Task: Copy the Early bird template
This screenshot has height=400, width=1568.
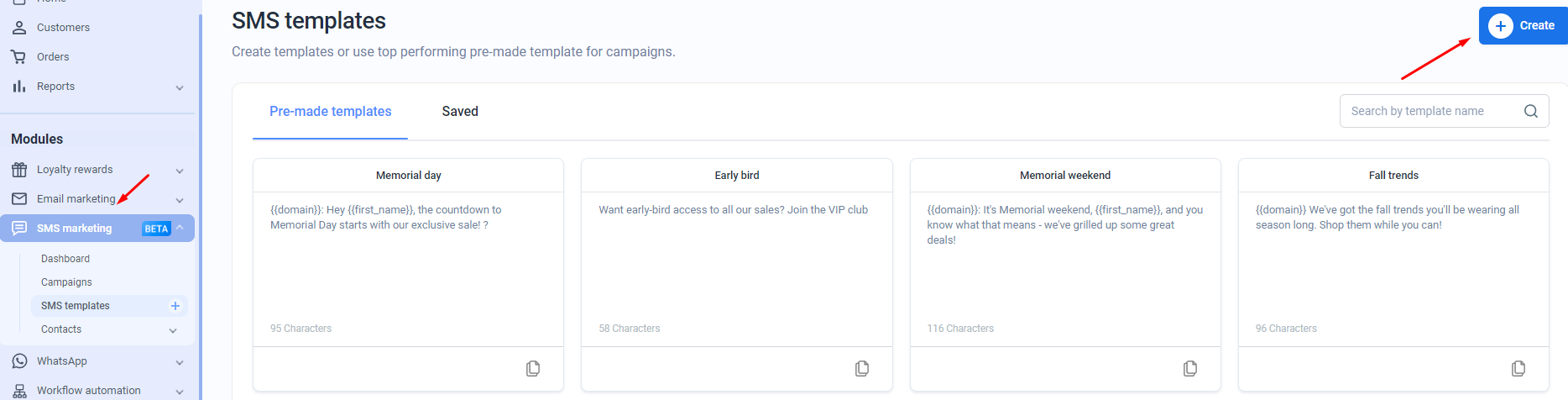Action: click(862, 369)
